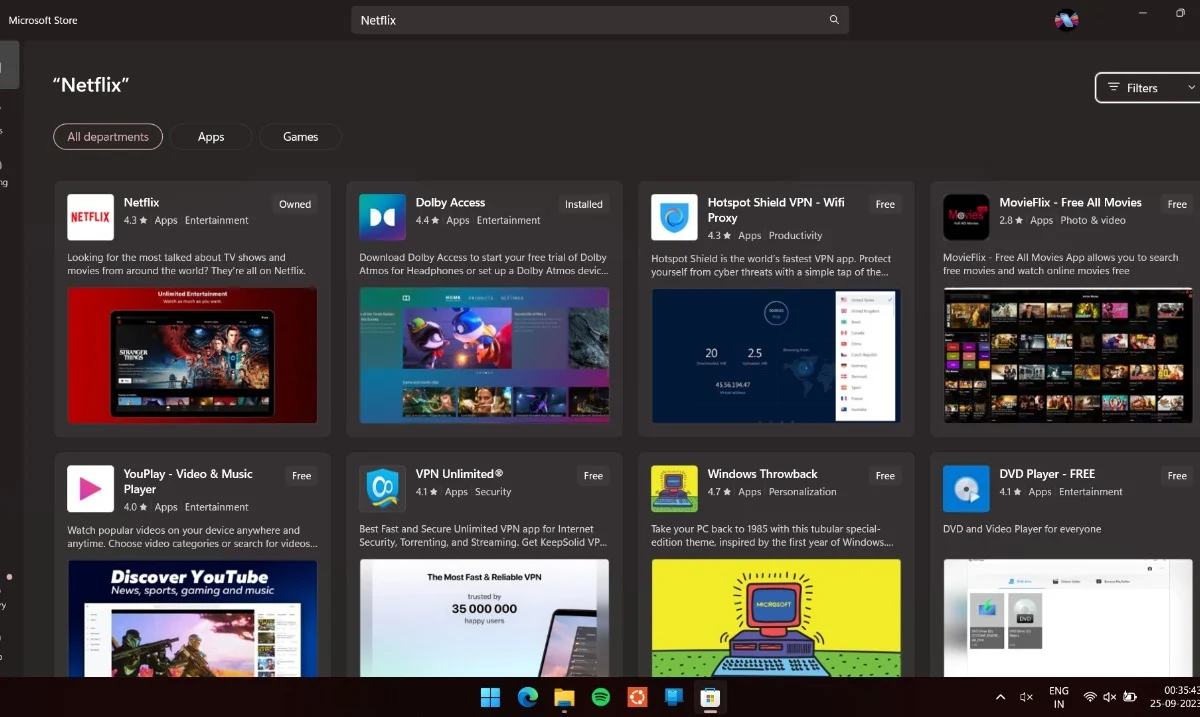
Task: Click the Netflix search input field
Action: [590, 20]
